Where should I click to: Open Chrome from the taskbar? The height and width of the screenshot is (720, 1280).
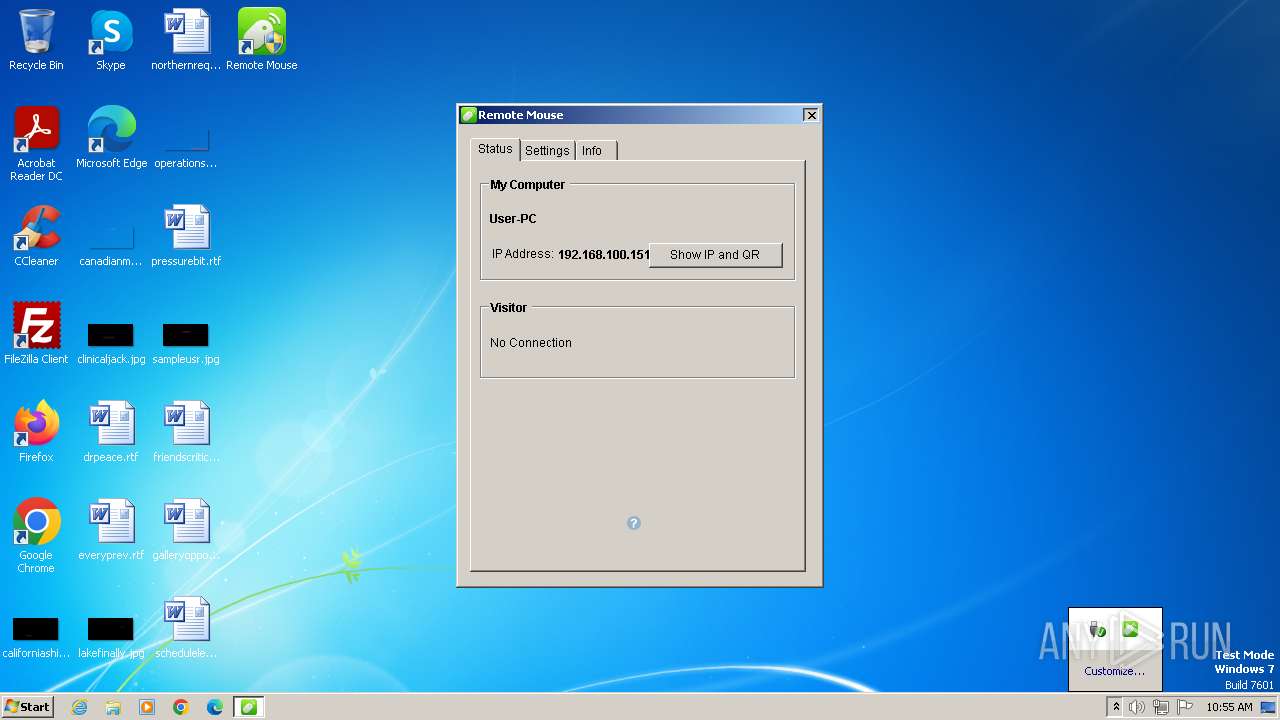(x=181, y=707)
